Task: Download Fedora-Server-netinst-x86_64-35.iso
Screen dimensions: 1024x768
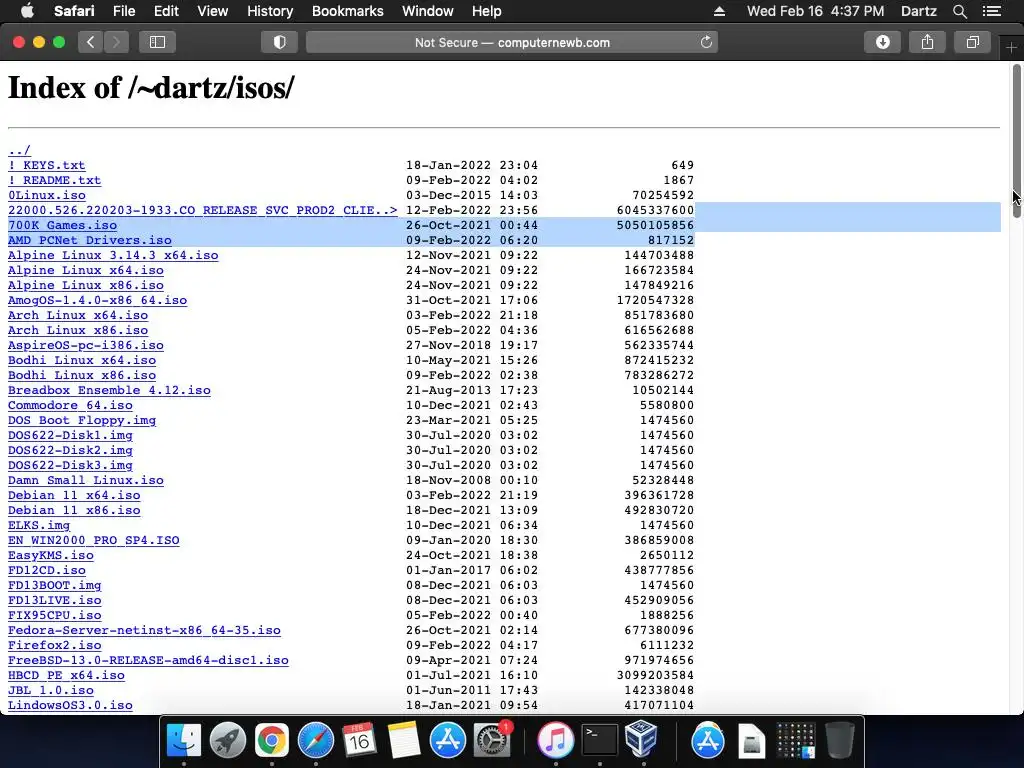Action: pyautogui.click(x=144, y=631)
